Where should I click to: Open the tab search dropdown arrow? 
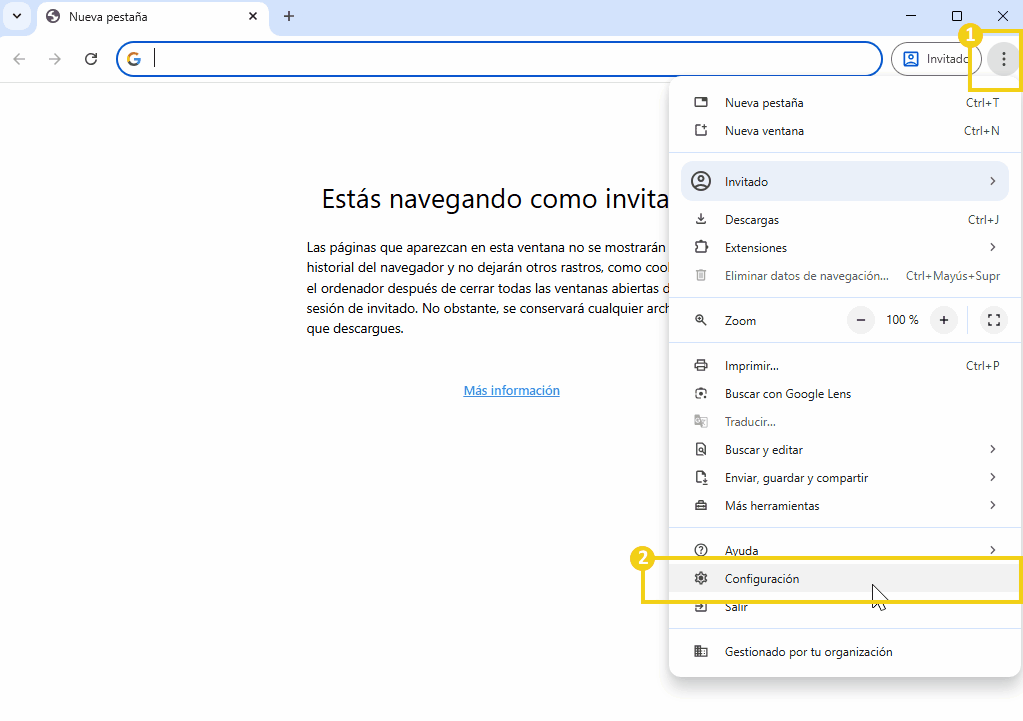click(17, 16)
